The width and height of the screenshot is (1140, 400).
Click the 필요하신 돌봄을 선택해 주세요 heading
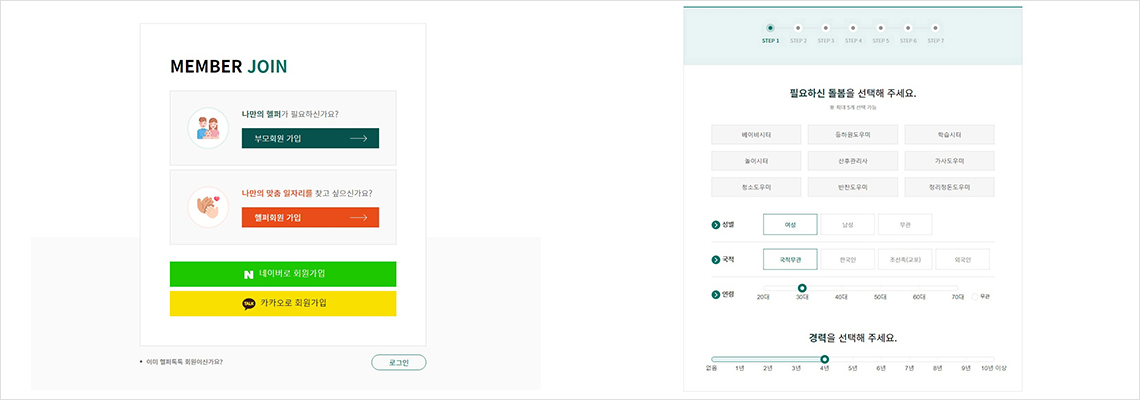coord(853,94)
